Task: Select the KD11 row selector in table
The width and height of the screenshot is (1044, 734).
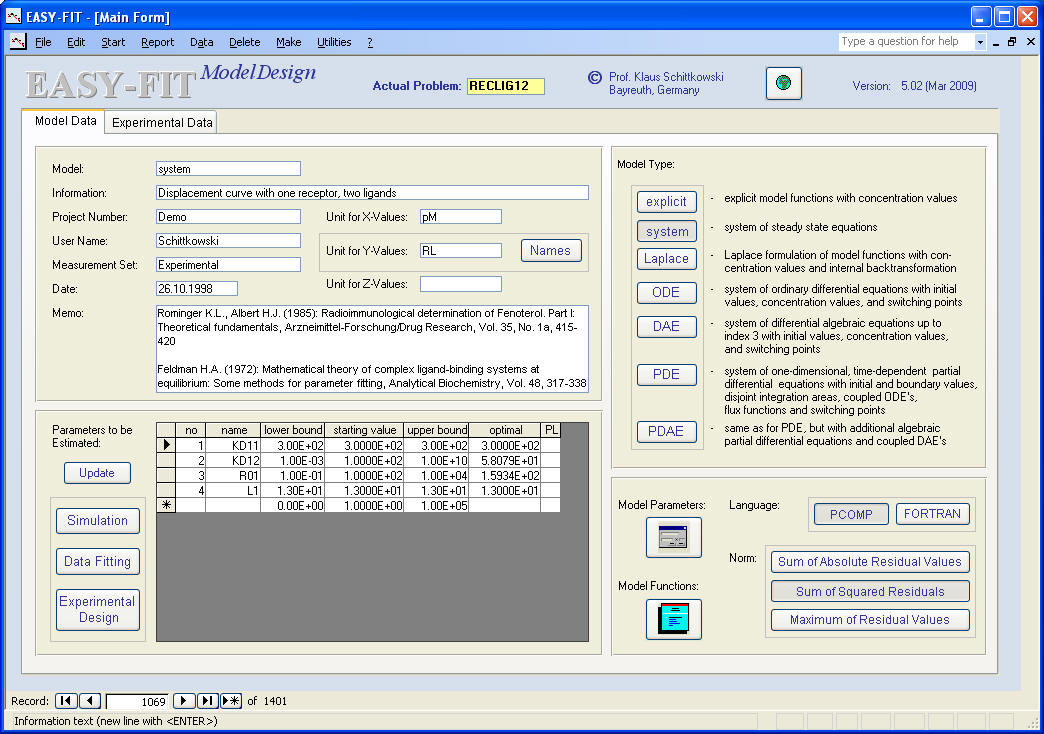Action: [x=166, y=446]
